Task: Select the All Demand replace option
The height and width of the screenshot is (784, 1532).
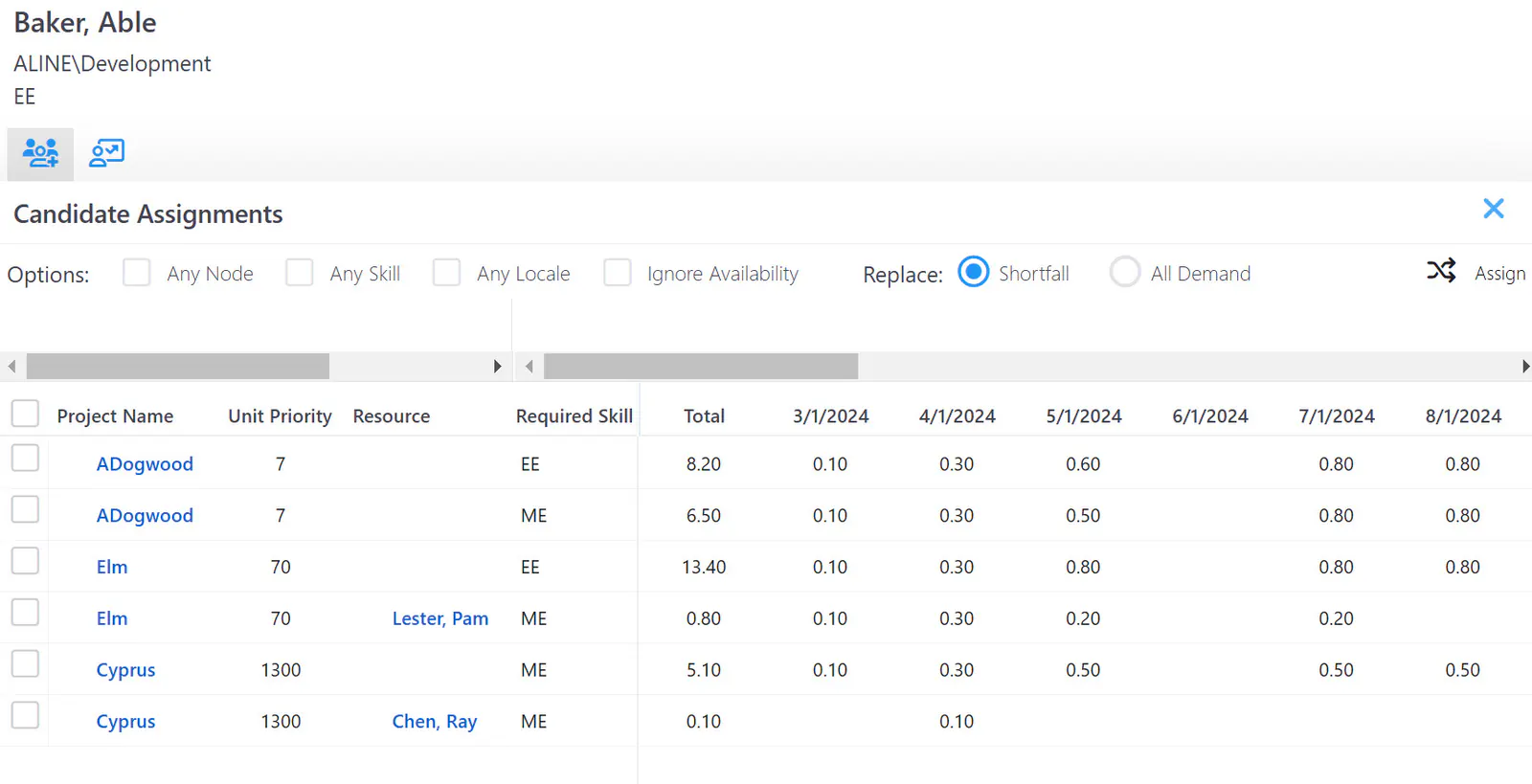Action: (1125, 273)
